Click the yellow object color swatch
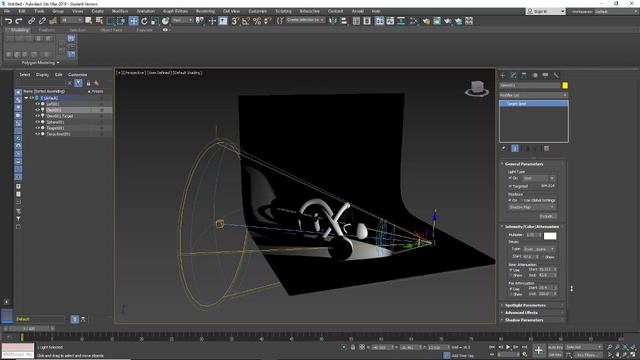This screenshot has height=360, width=640. point(565,85)
